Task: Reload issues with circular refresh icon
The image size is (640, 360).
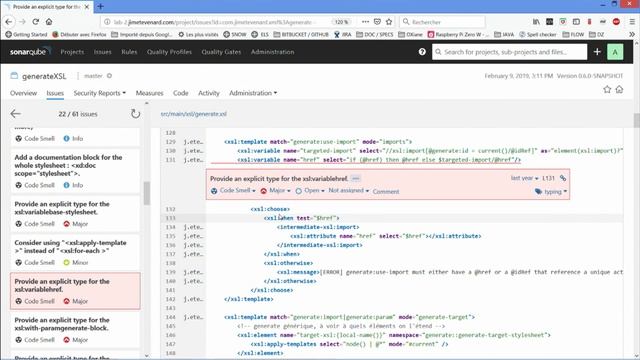Action: tap(135, 114)
